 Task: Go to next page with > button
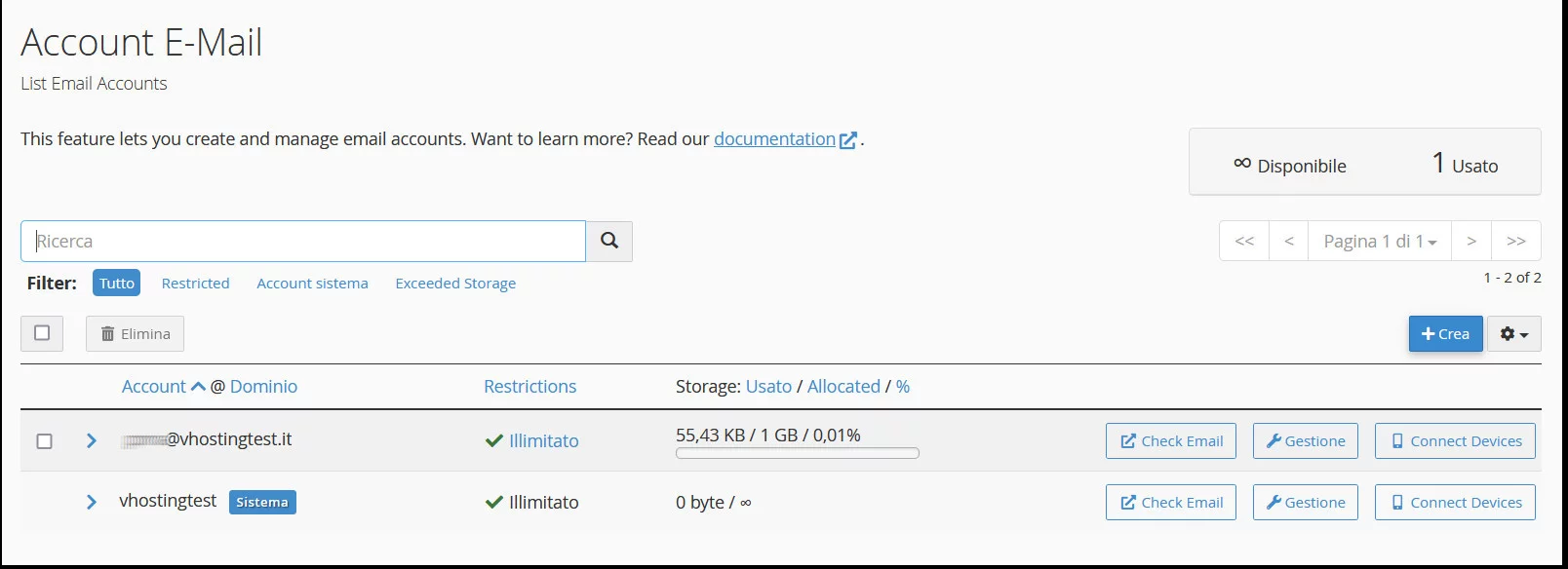coord(1471,241)
